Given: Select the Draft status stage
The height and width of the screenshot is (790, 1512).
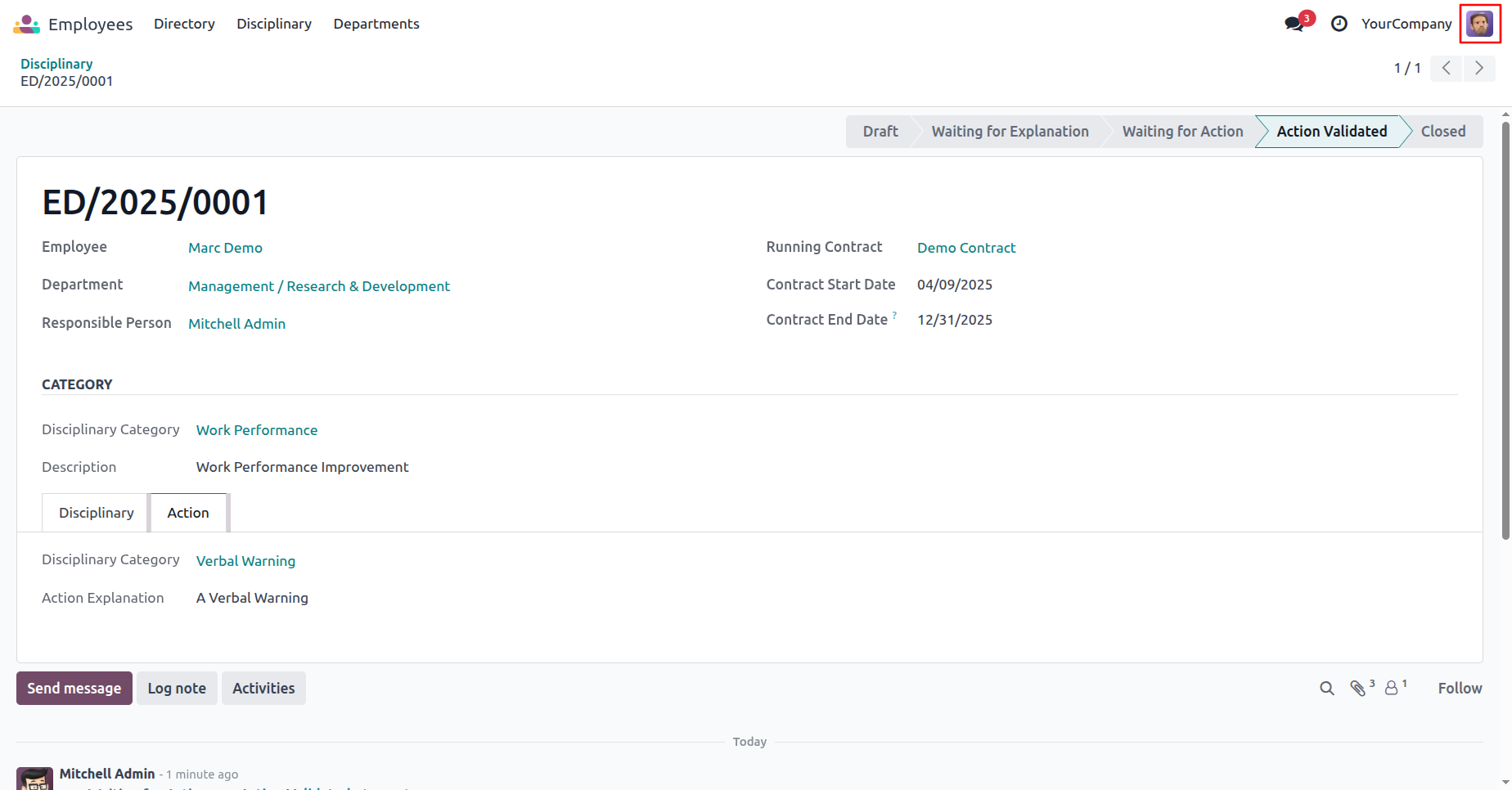Looking at the screenshot, I should pos(880,132).
